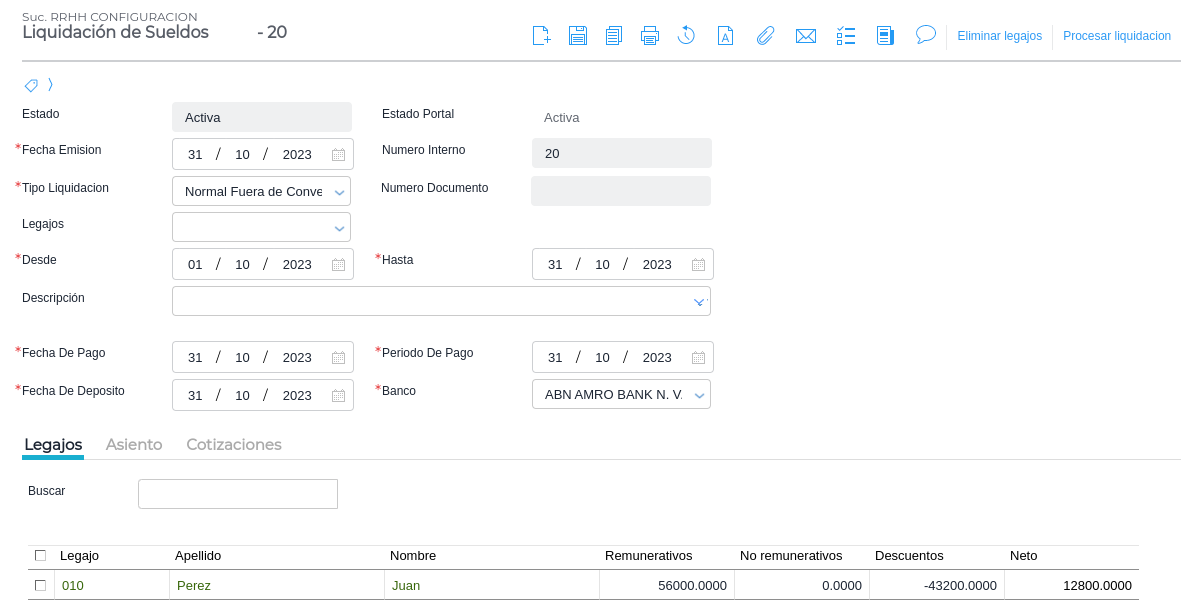The width and height of the screenshot is (1181, 616).
Task: Click the Buscar search input field
Action: 238,494
